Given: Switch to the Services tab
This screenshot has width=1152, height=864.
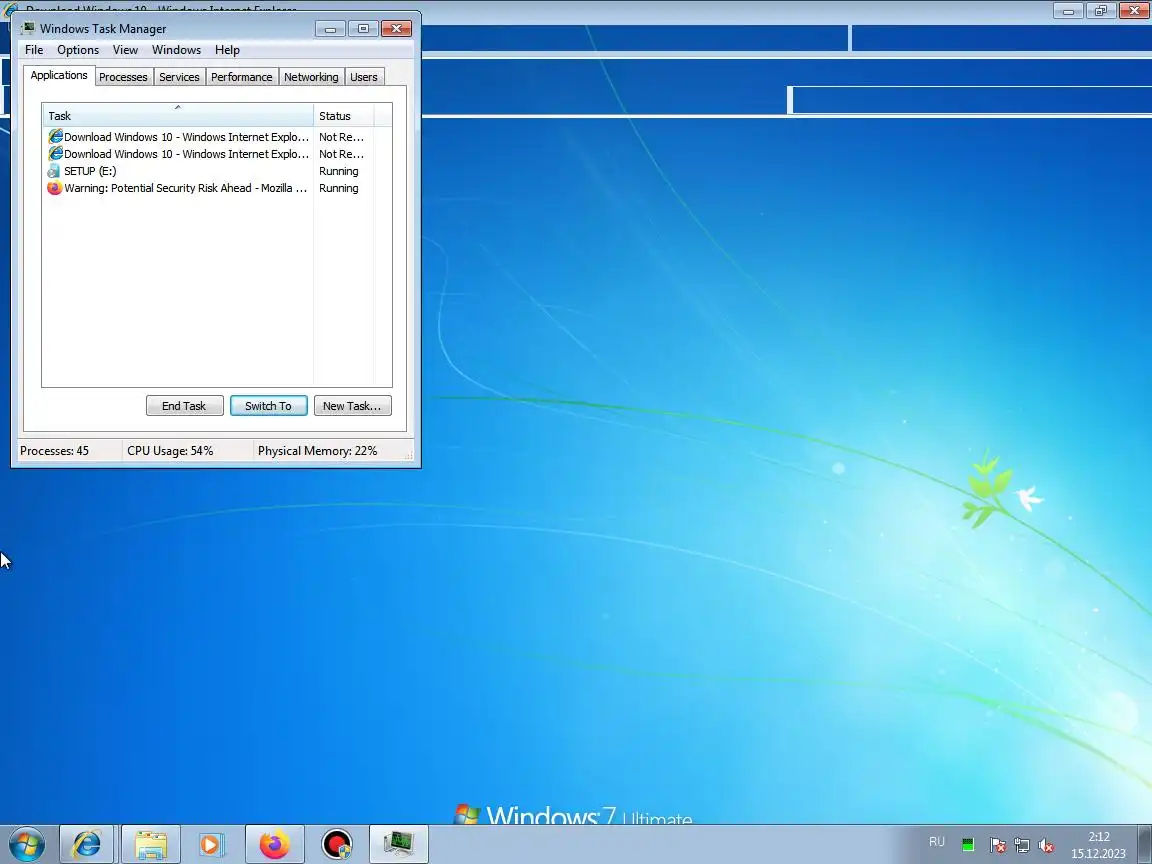Looking at the screenshot, I should pyautogui.click(x=179, y=77).
